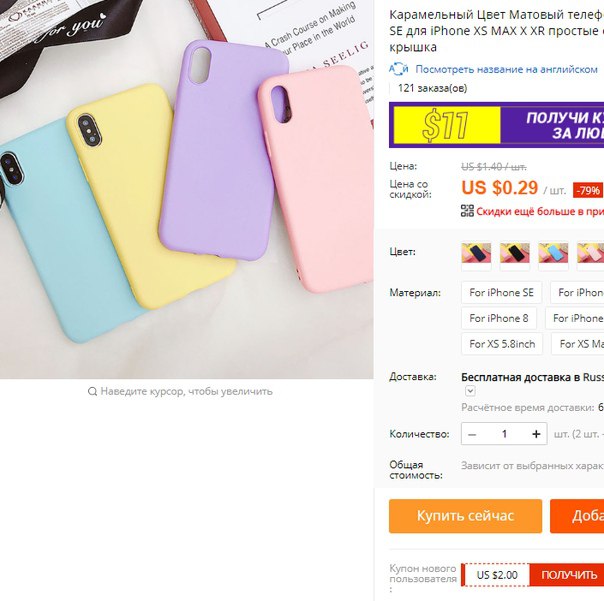
Task: Decrease quantity with the minus button
Action: point(472,434)
